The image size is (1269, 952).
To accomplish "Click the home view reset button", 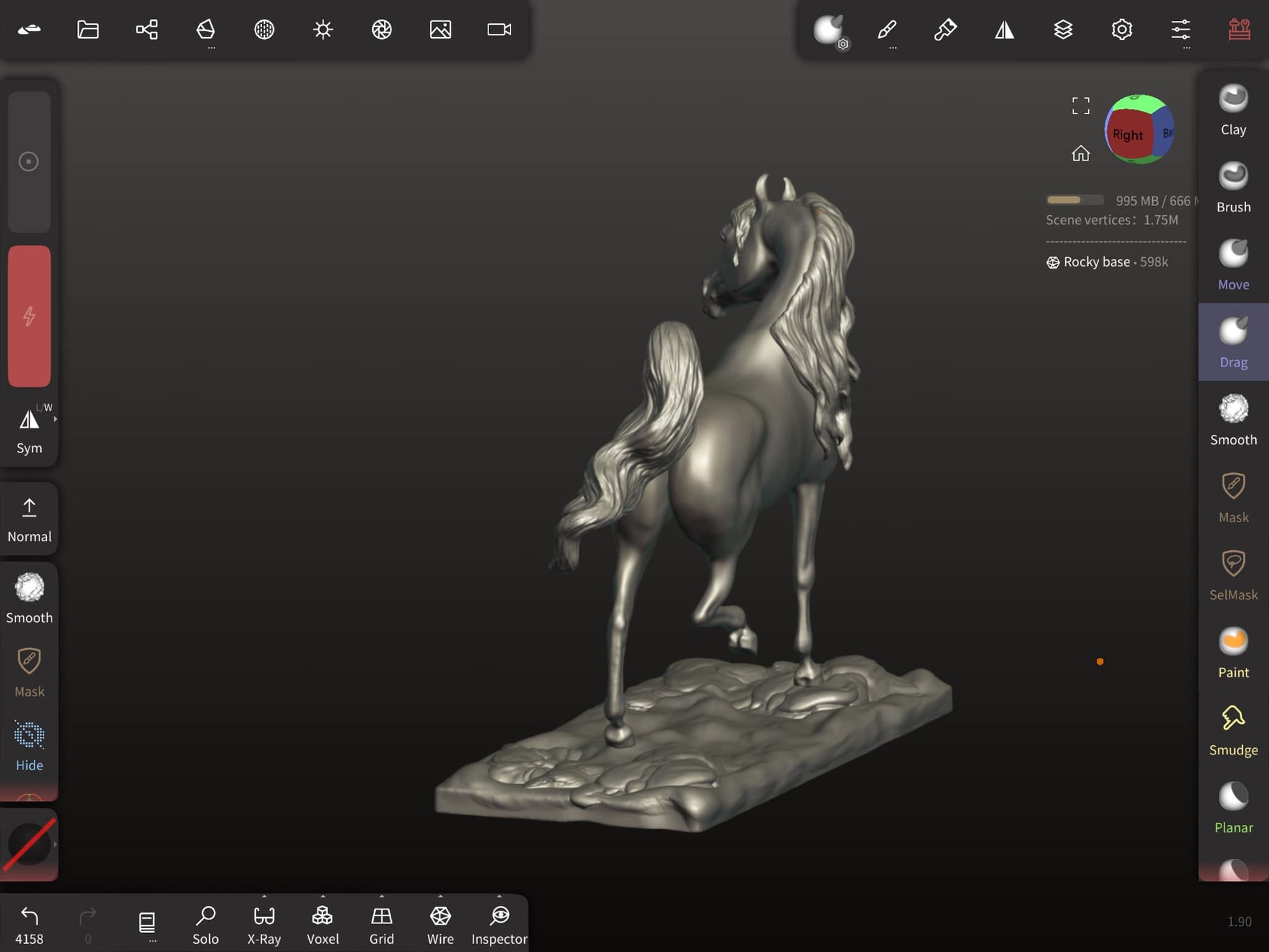I will (1081, 153).
